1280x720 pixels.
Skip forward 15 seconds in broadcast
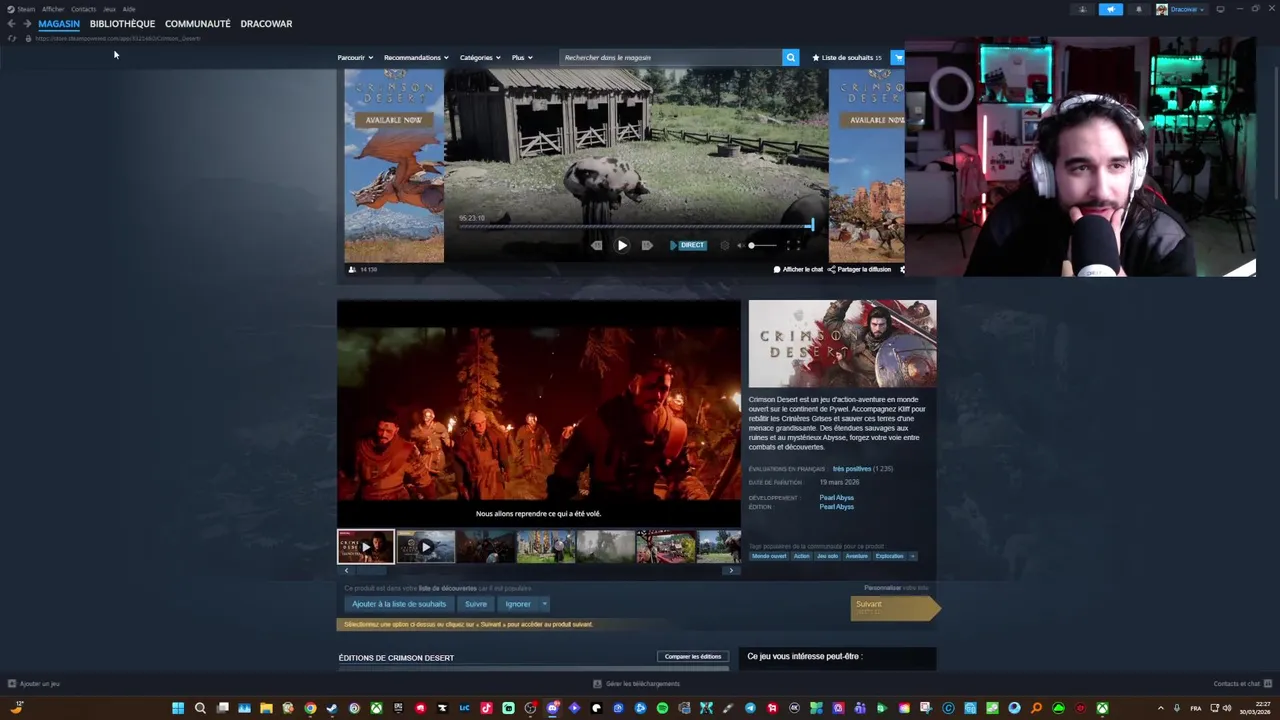coord(647,245)
